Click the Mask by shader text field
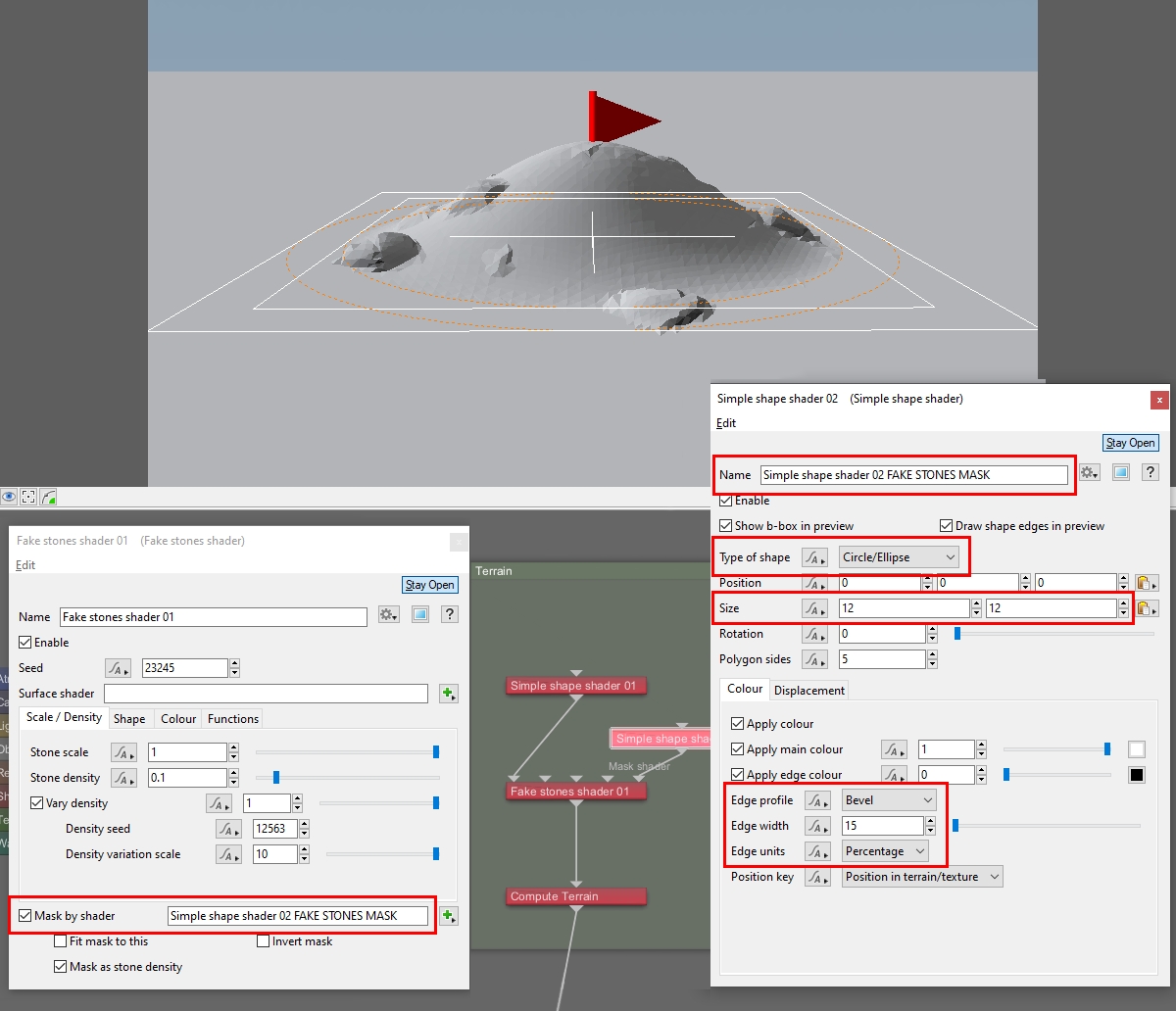The height and width of the screenshot is (1011, 1176). (x=298, y=916)
